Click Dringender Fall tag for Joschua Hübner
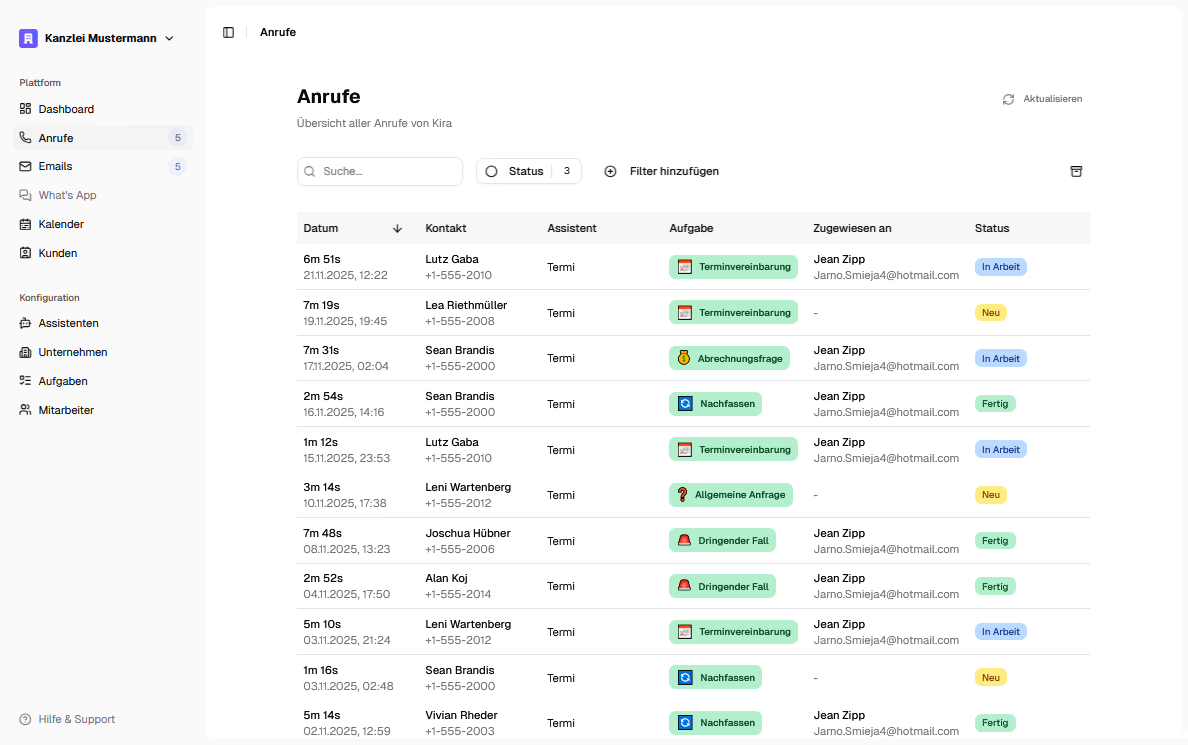1188x745 pixels. click(x=722, y=540)
